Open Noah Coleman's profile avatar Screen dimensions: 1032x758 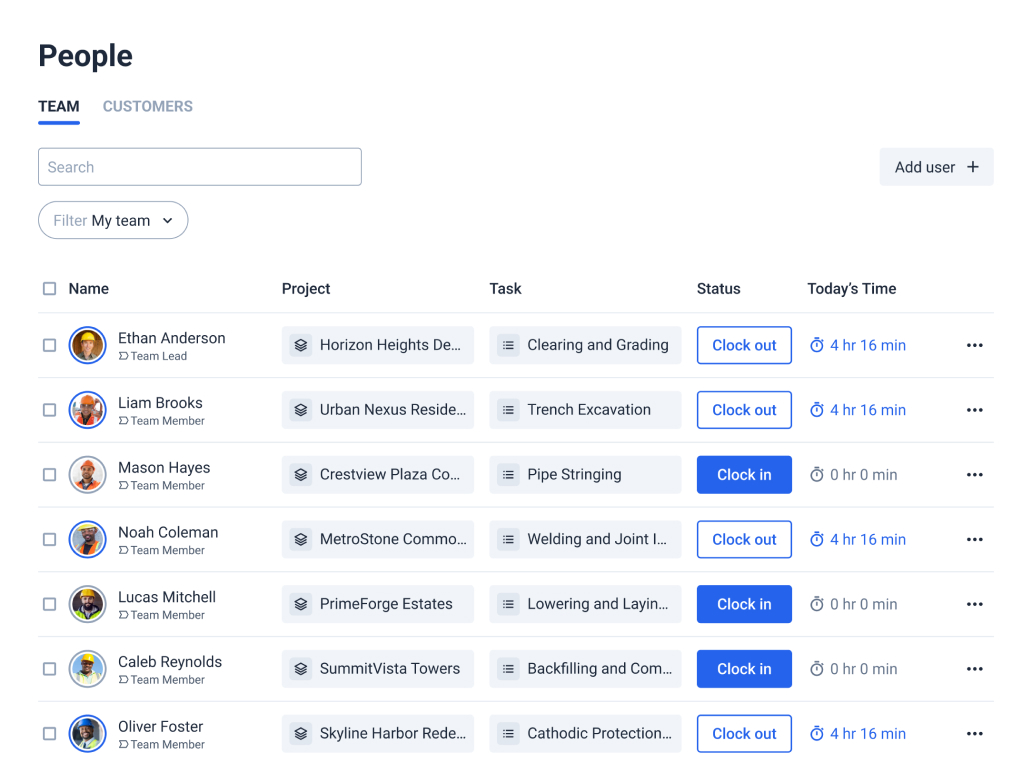coord(88,539)
